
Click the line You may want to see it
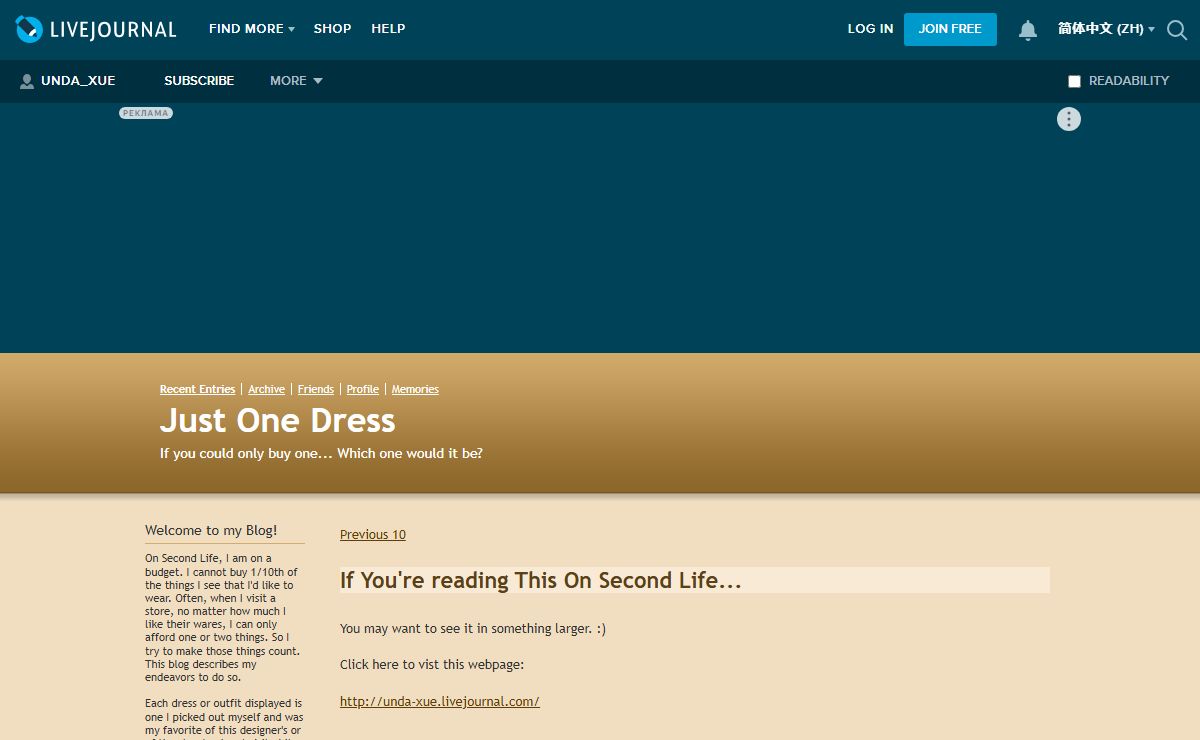coord(473,629)
